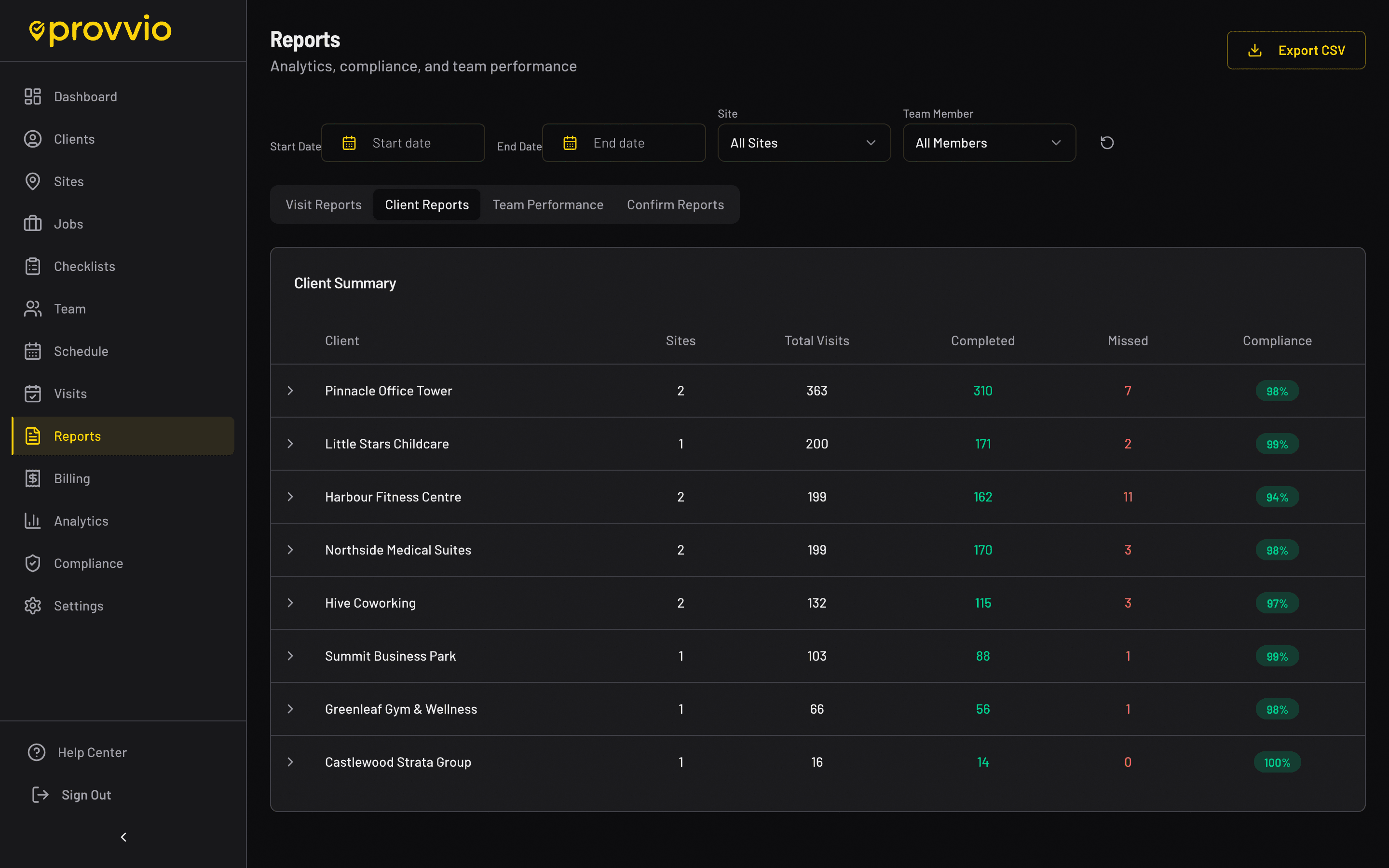The image size is (1389, 868).
Task: Click Harbour Fitness Centre's 94% compliance badge
Action: pos(1277,497)
